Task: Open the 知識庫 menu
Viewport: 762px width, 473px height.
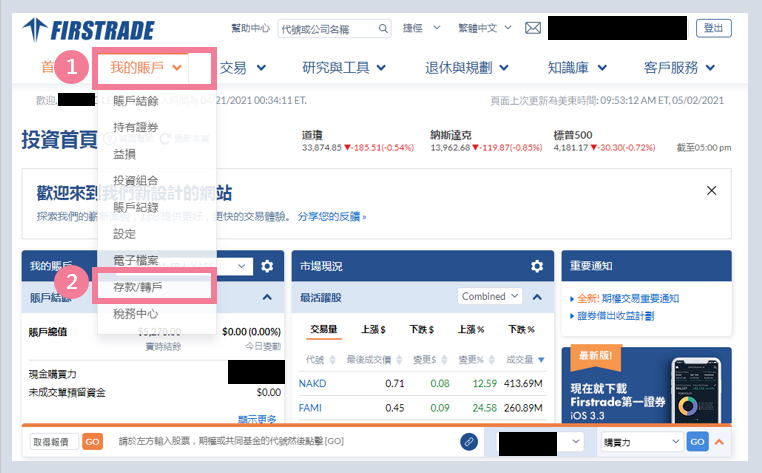Action: tap(577, 68)
